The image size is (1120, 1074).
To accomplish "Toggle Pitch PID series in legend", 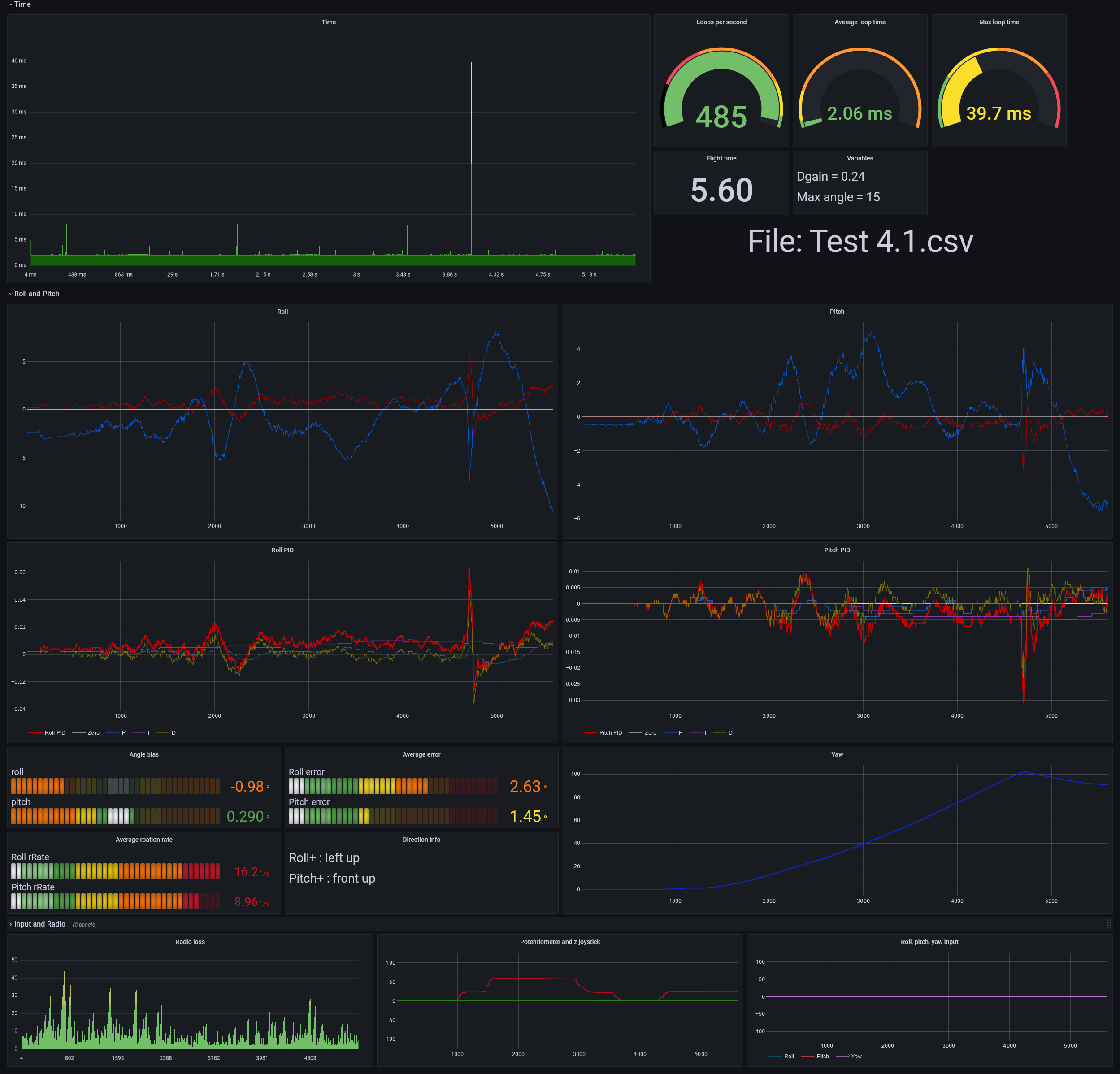I will pyautogui.click(x=610, y=732).
